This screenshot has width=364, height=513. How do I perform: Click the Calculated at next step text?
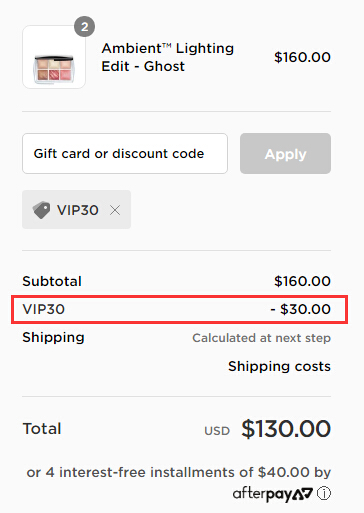pyautogui.click(x=261, y=338)
